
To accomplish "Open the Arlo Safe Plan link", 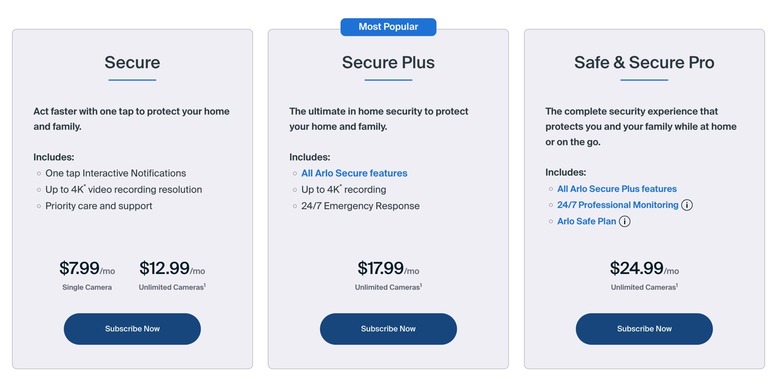I will click(587, 221).
